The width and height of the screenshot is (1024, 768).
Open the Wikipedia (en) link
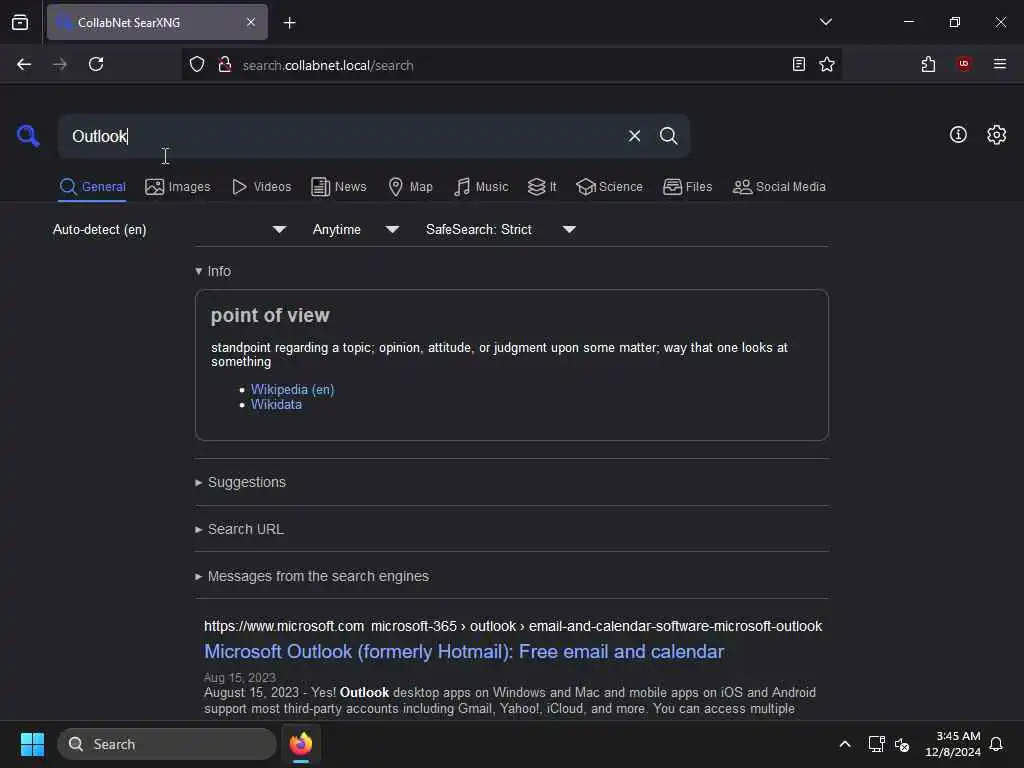click(293, 389)
